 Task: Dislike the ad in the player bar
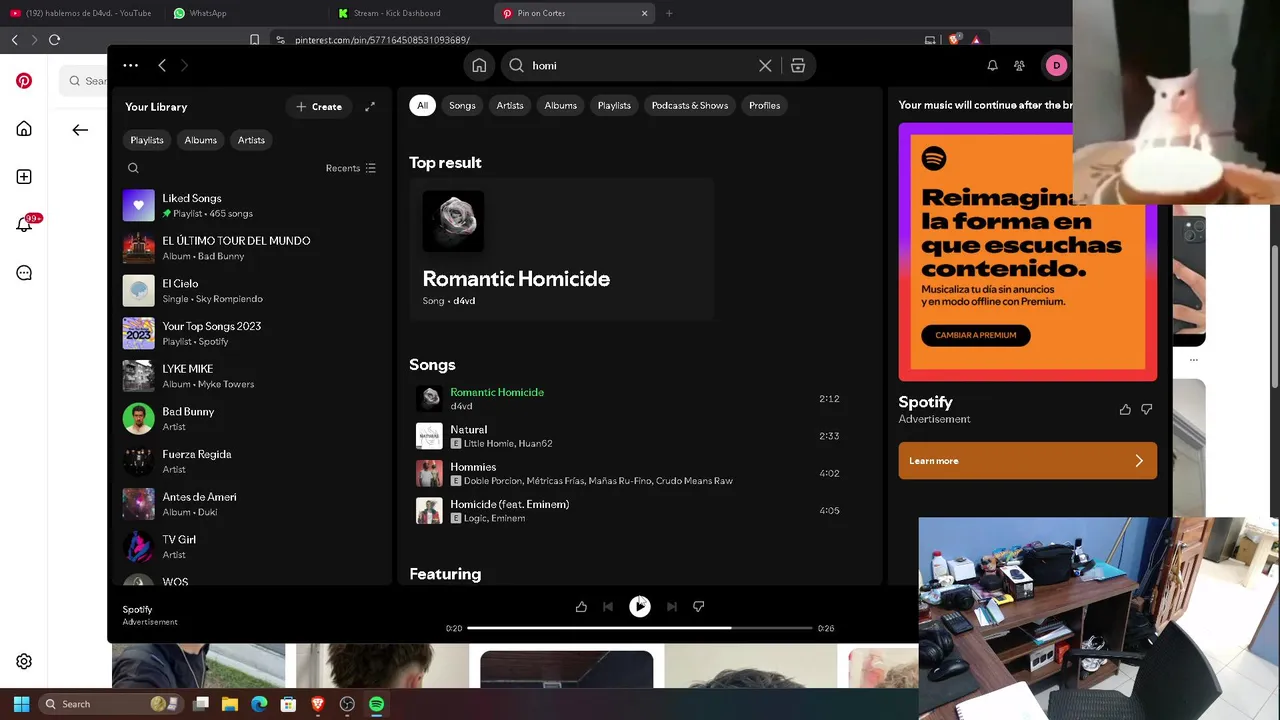click(x=699, y=606)
